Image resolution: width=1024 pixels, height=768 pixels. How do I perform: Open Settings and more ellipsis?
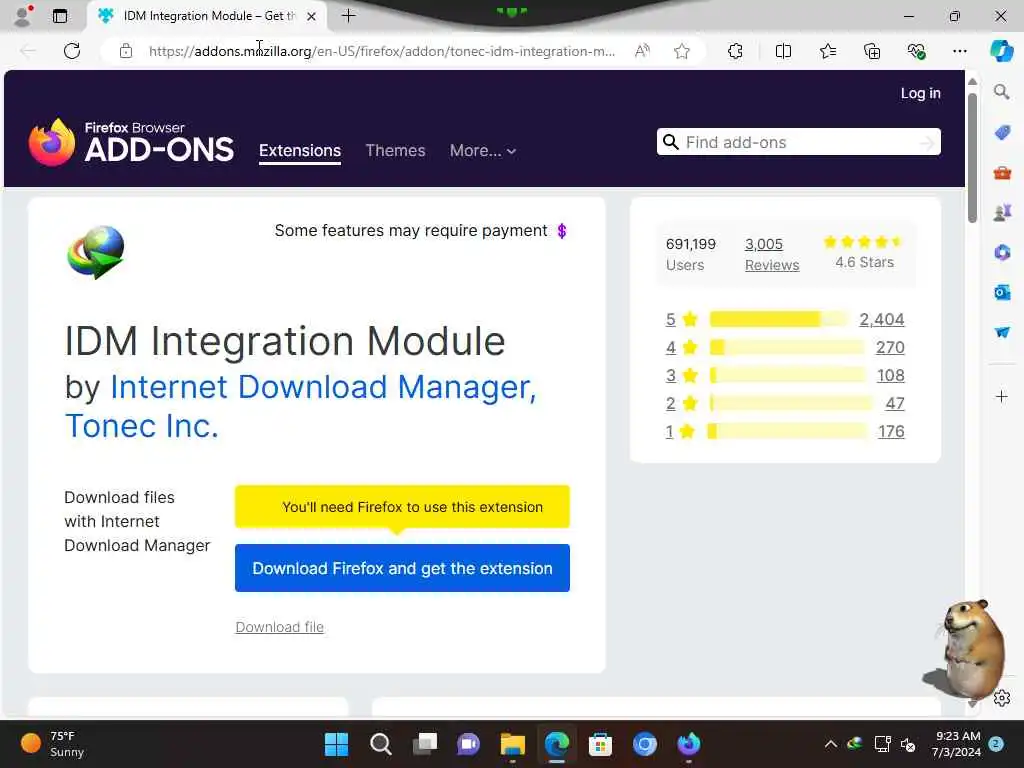coord(959,51)
